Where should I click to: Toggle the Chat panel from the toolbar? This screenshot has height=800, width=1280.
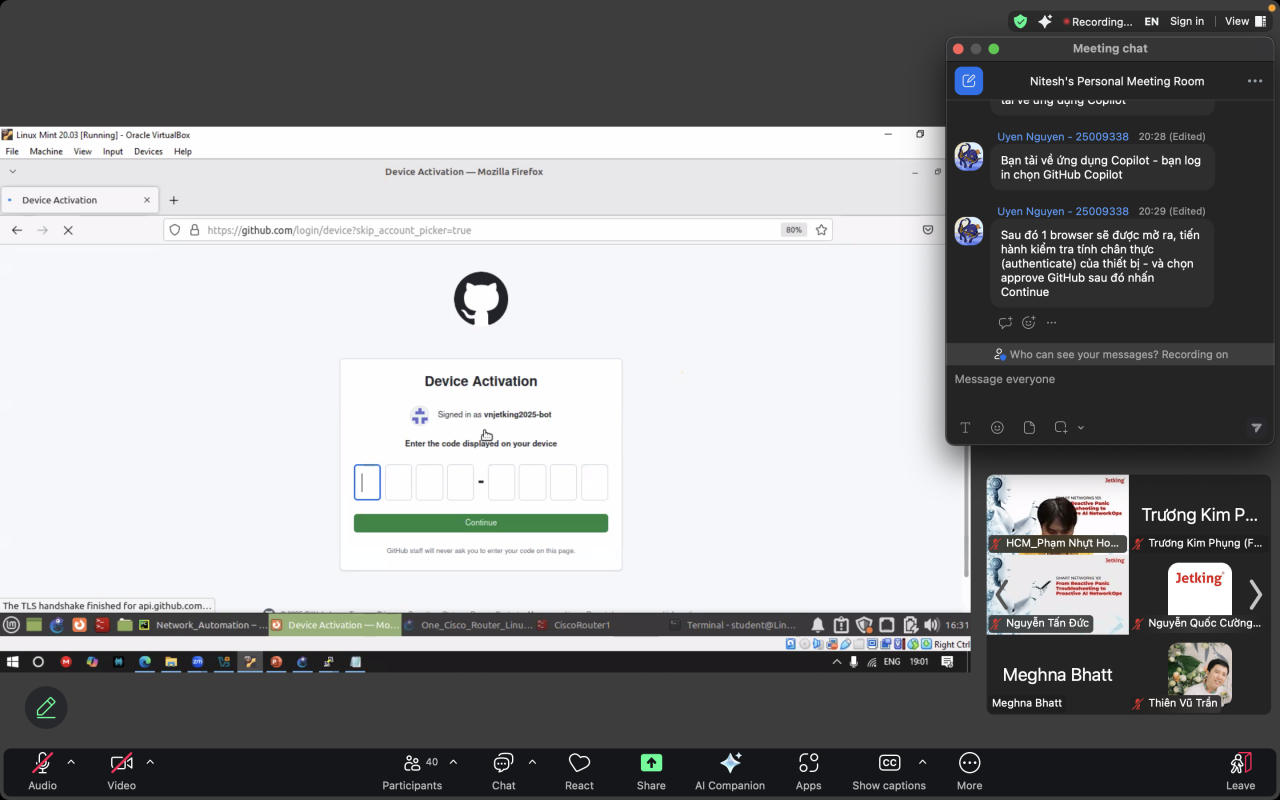[504, 771]
